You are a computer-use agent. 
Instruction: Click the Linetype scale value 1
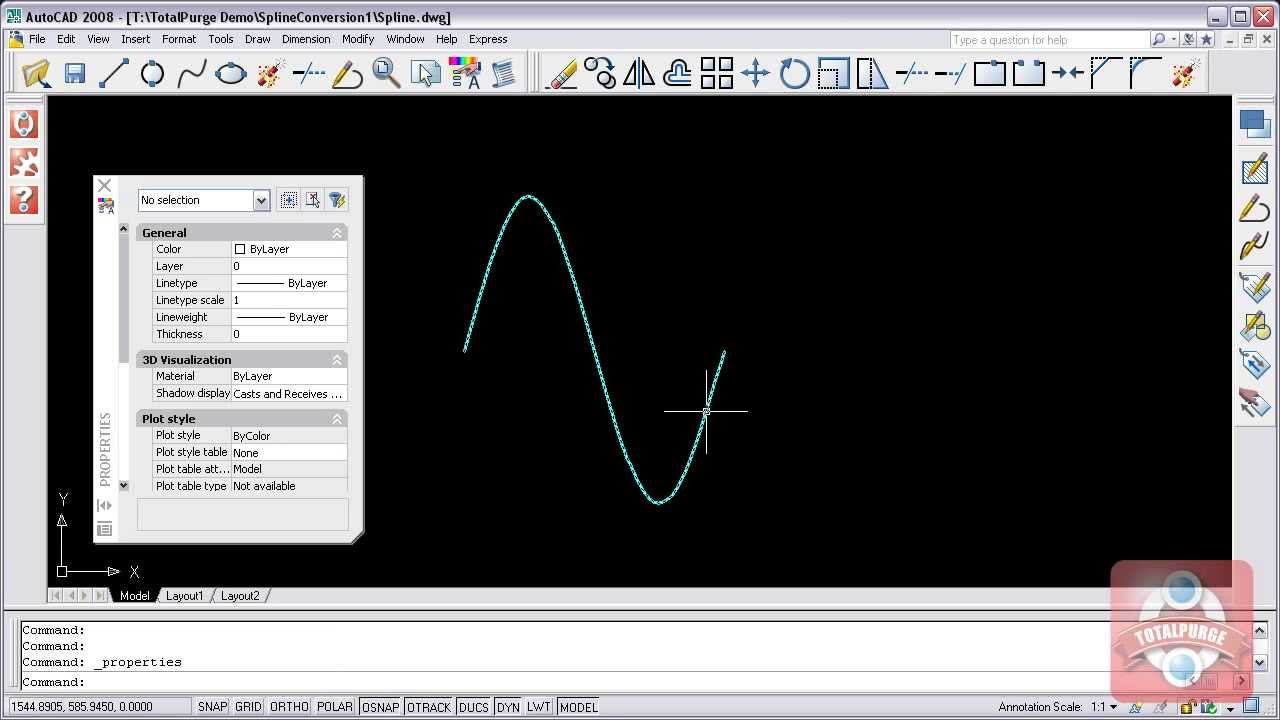coord(289,300)
